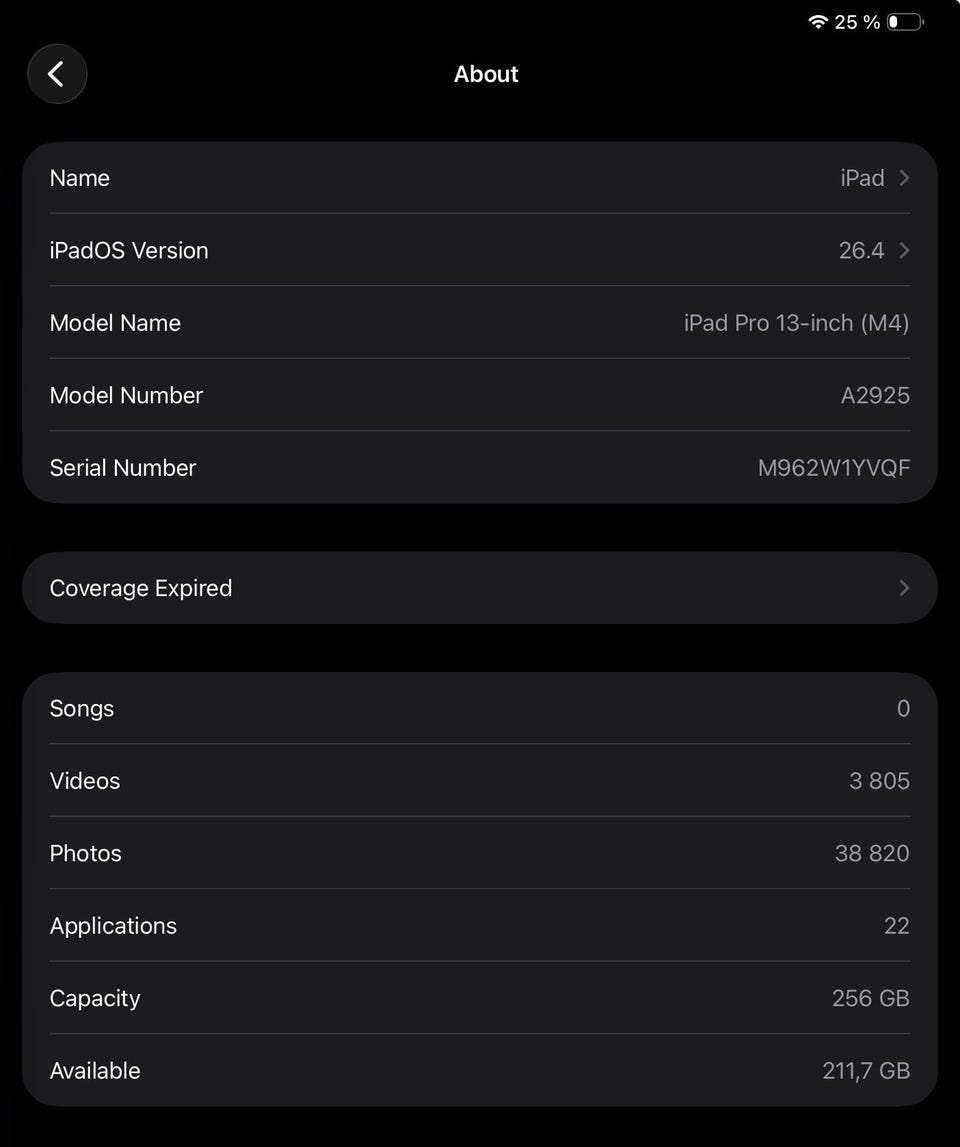Tap the Model Number A2925 value
This screenshot has width=960, height=1147.
tap(875, 395)
